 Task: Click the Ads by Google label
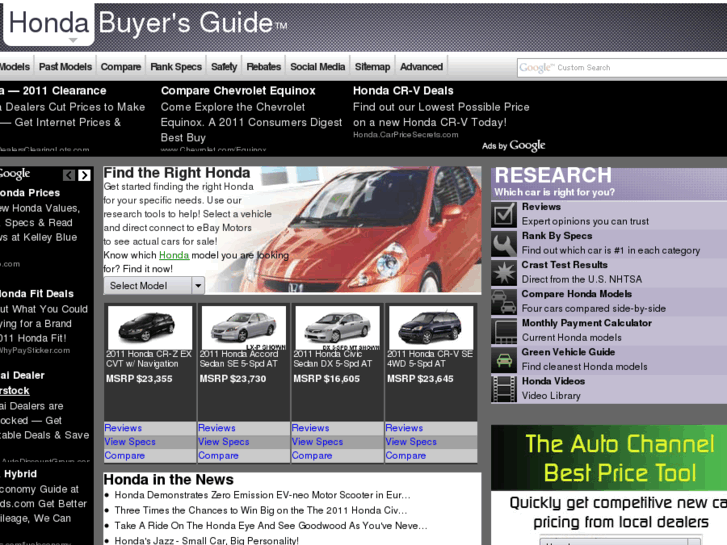[x=514, y=146]
